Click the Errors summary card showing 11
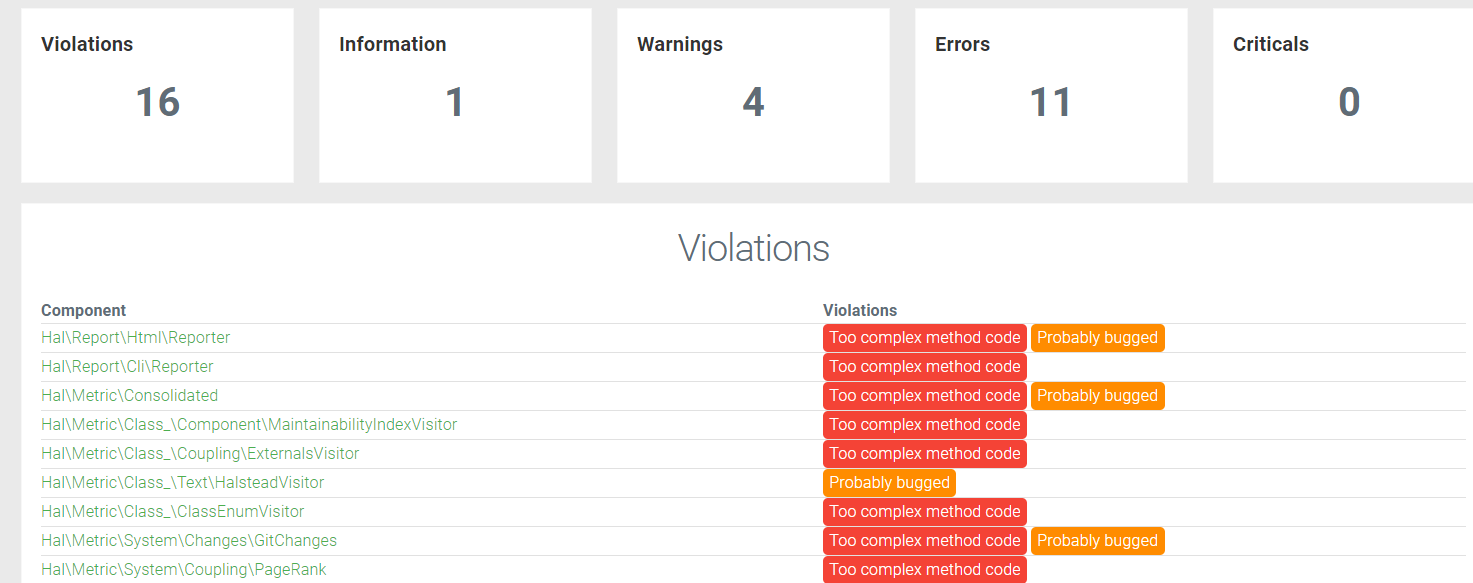The image size is (1473, 583). (1051, 96)
